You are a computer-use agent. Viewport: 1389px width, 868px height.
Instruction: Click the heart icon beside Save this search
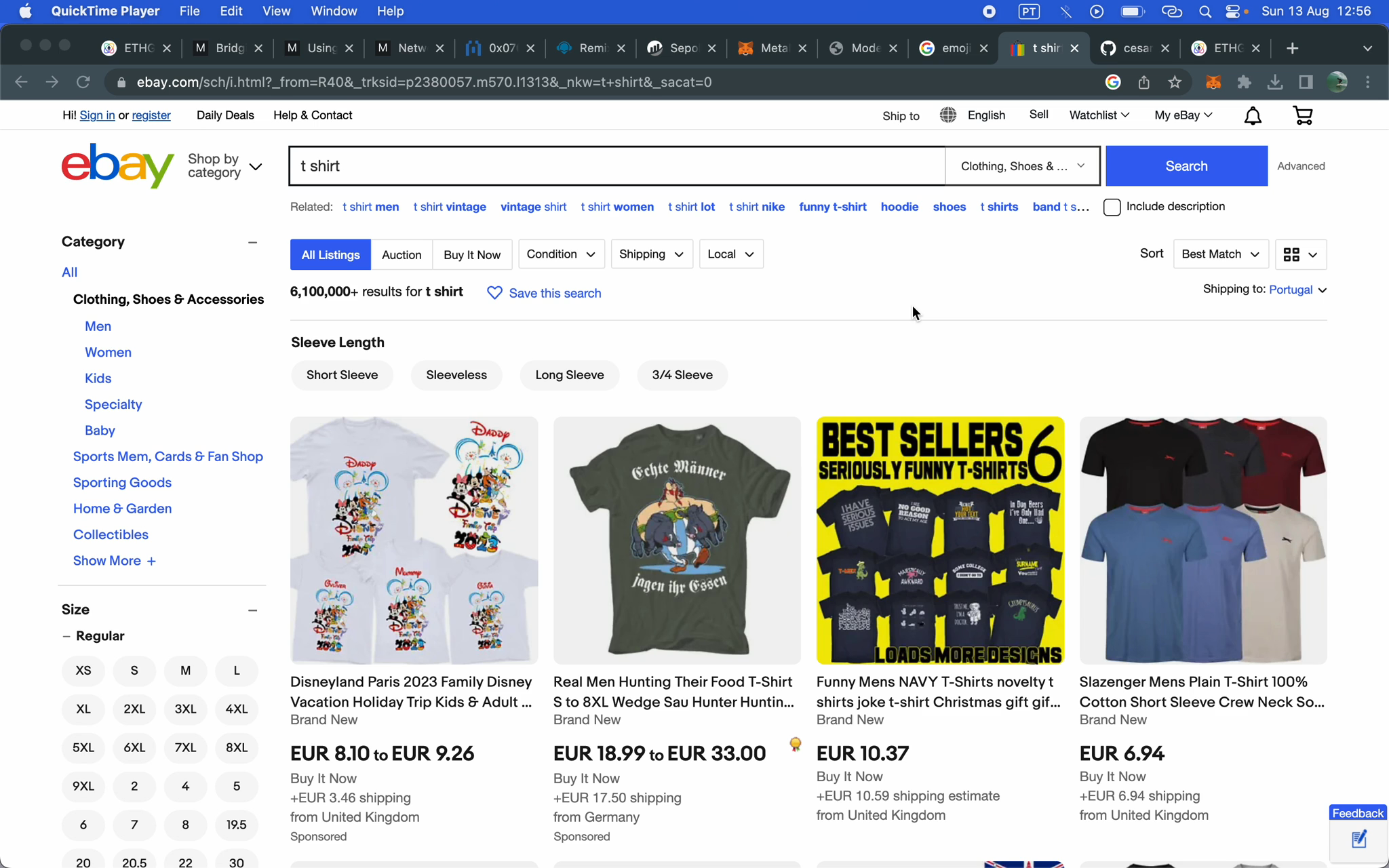pyautogui.click(x=494, y=293)
